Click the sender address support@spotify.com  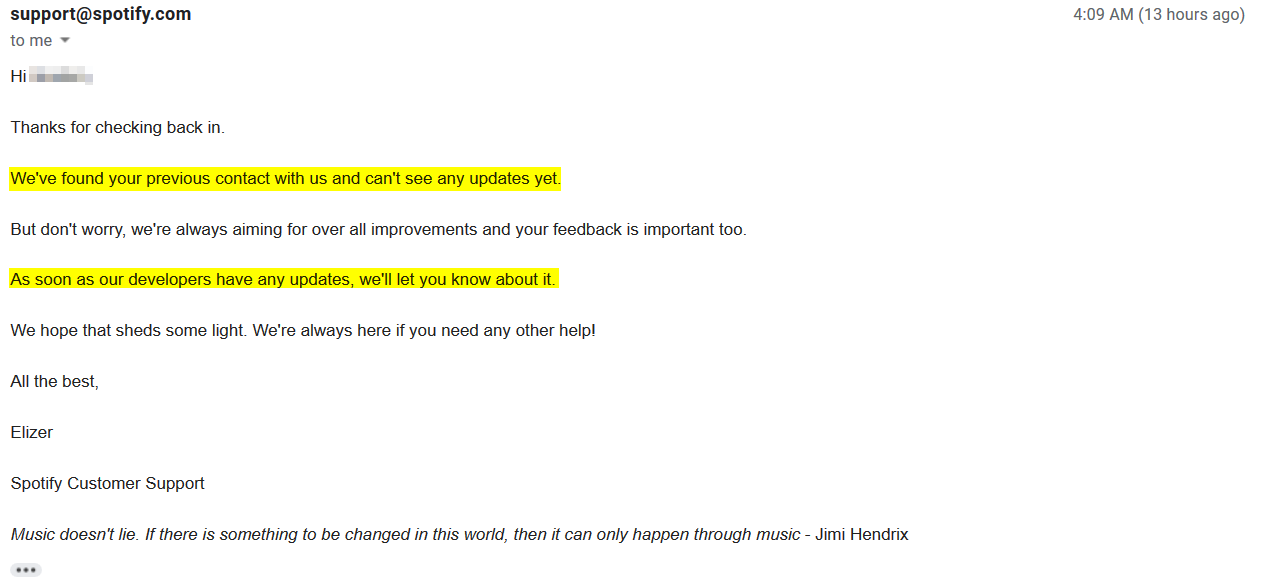tap(101, 14)
